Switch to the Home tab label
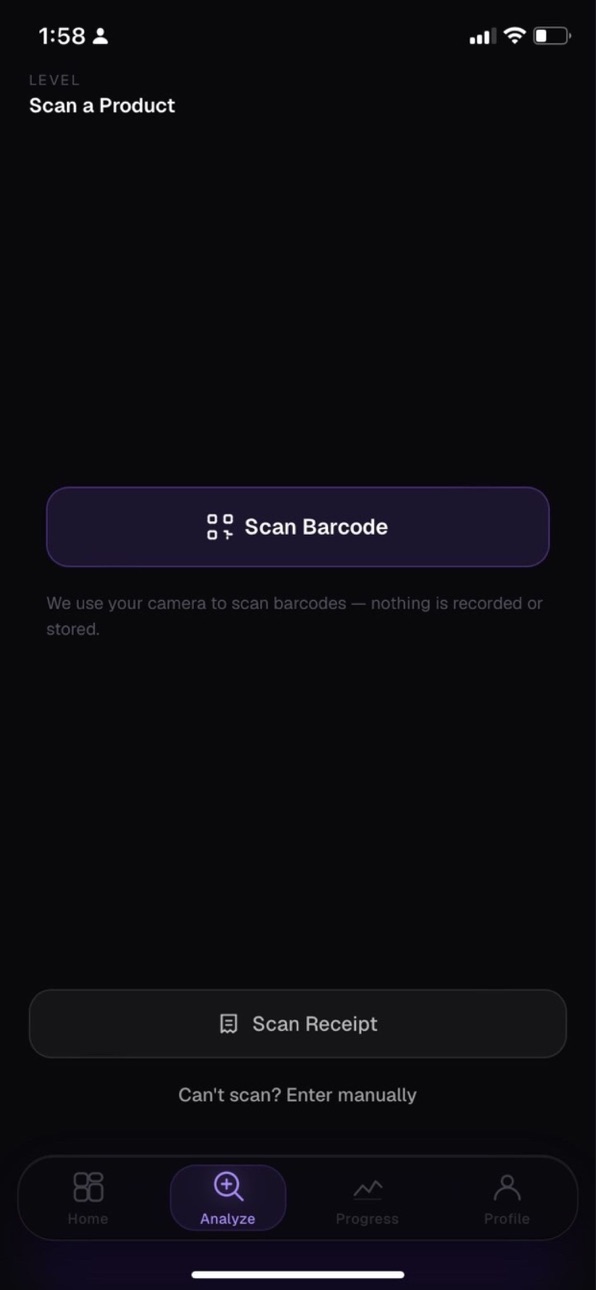Image resolution: width=596 pixels, height=1290 pixels. pos(88,1219)
